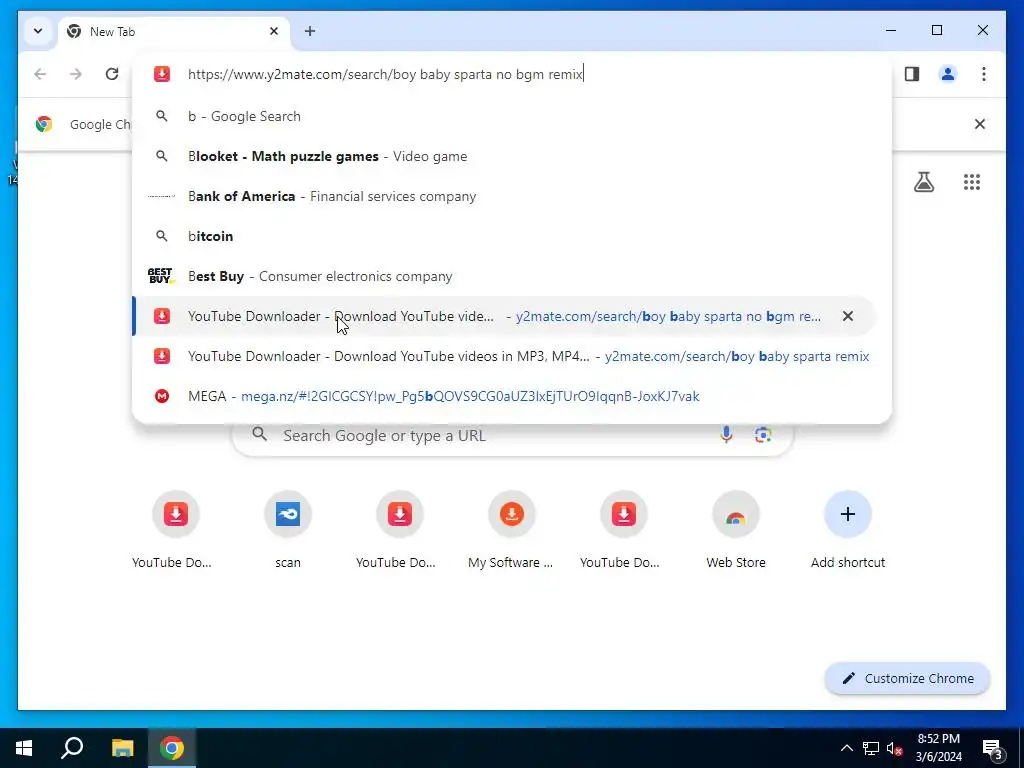Open the Google apps grid
The image size is (1024, 768).
click(x=972, y=182)
